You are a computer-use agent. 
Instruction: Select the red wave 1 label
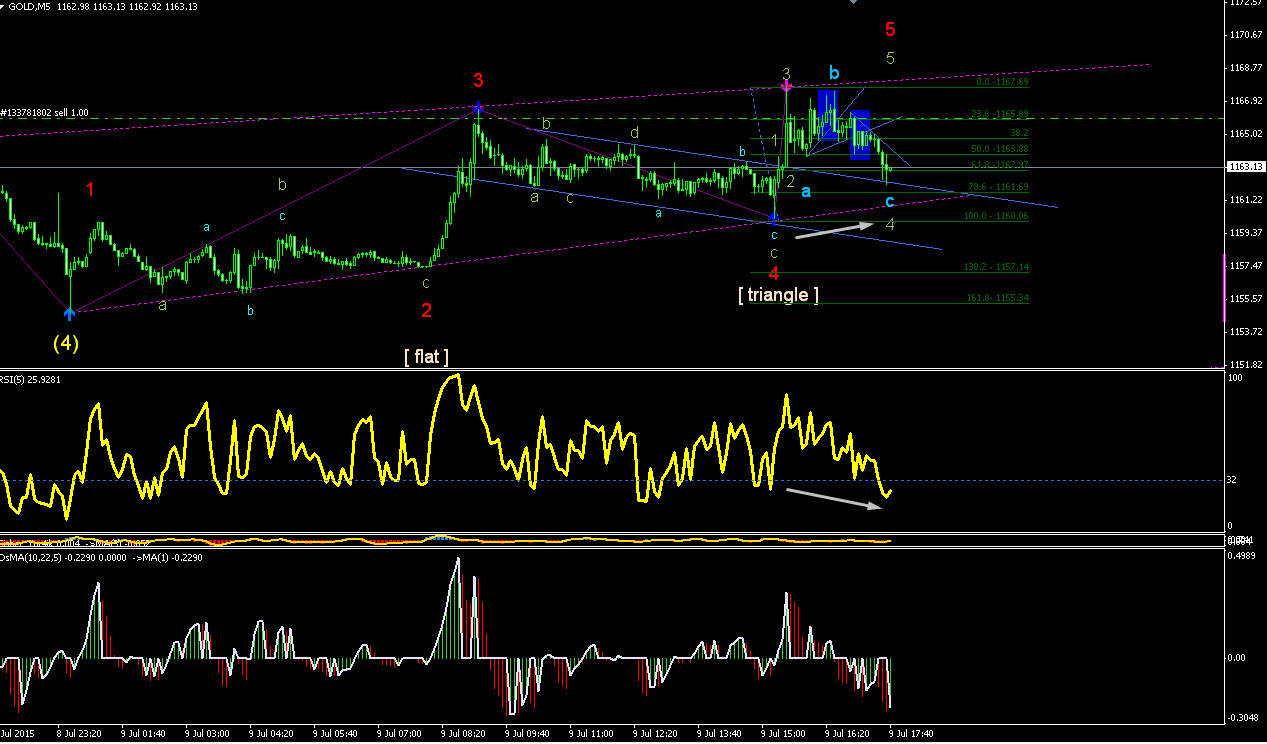point(90,189)
